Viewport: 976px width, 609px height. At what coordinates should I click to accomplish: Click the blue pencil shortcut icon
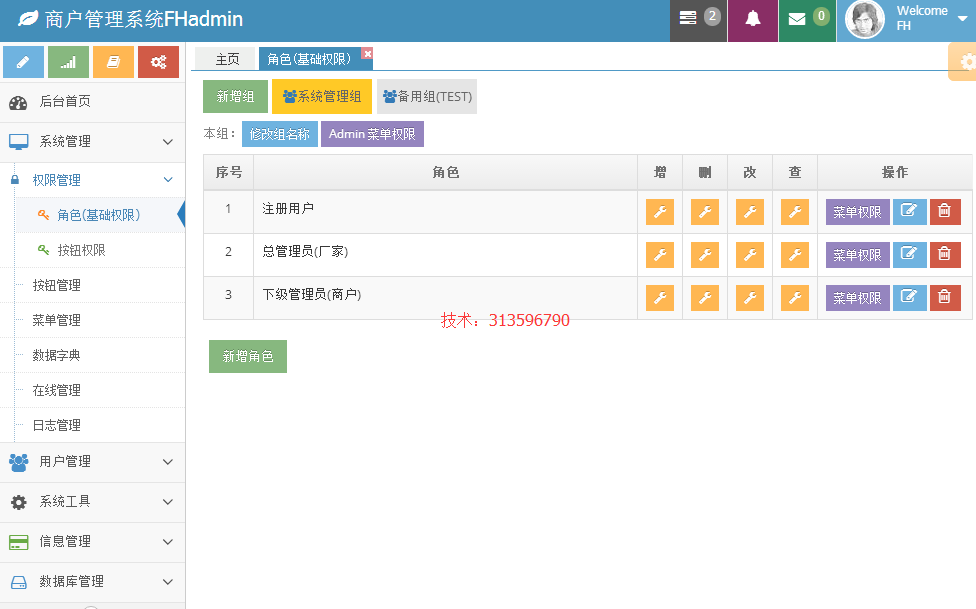point(23,62)
